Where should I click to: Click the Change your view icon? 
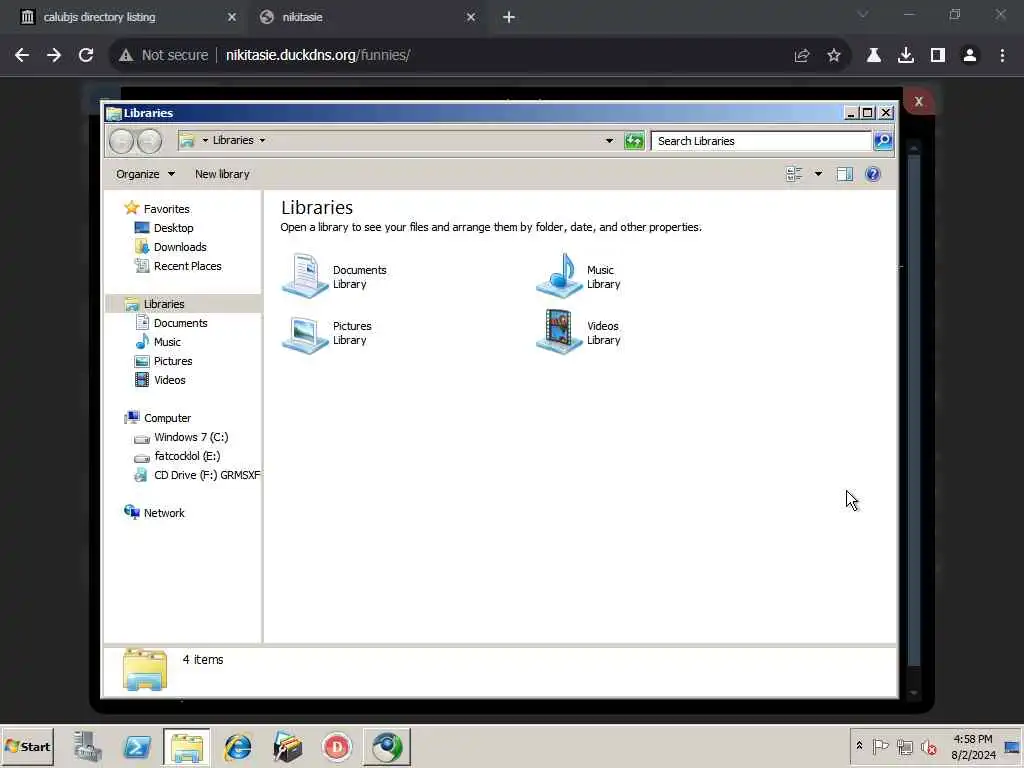tap(794, 174)
